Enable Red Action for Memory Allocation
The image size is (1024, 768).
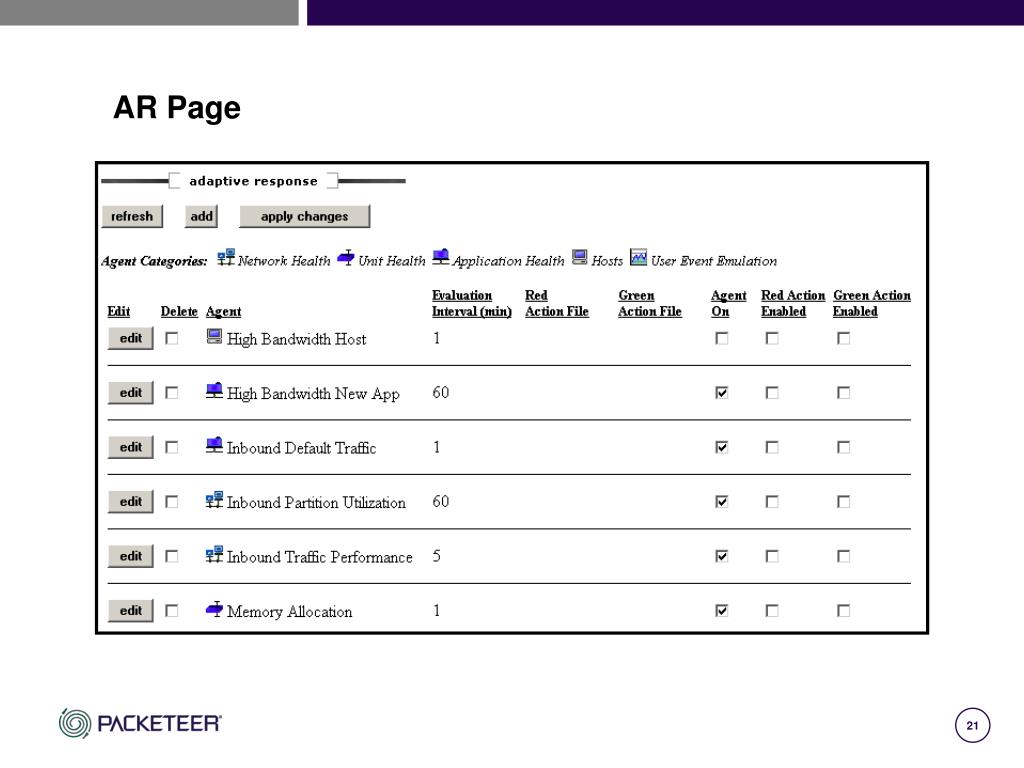(x=772, y=611)
